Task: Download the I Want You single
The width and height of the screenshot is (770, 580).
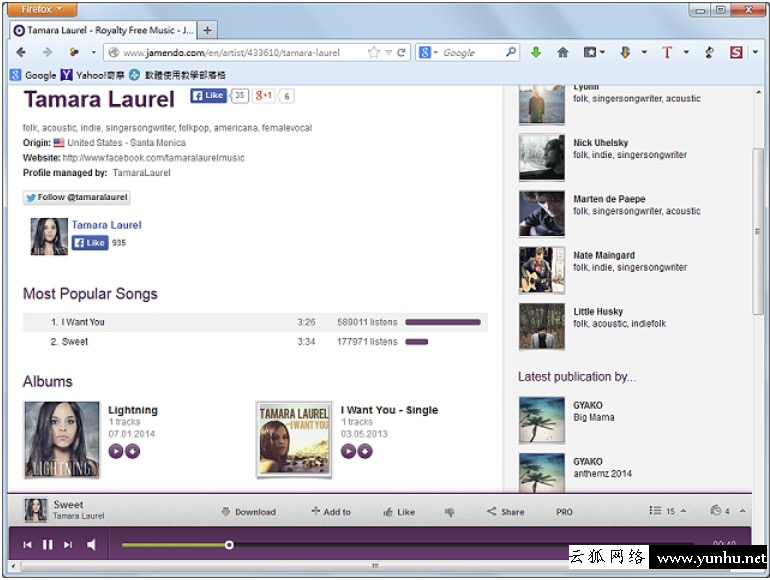Action: pos(365,451)
